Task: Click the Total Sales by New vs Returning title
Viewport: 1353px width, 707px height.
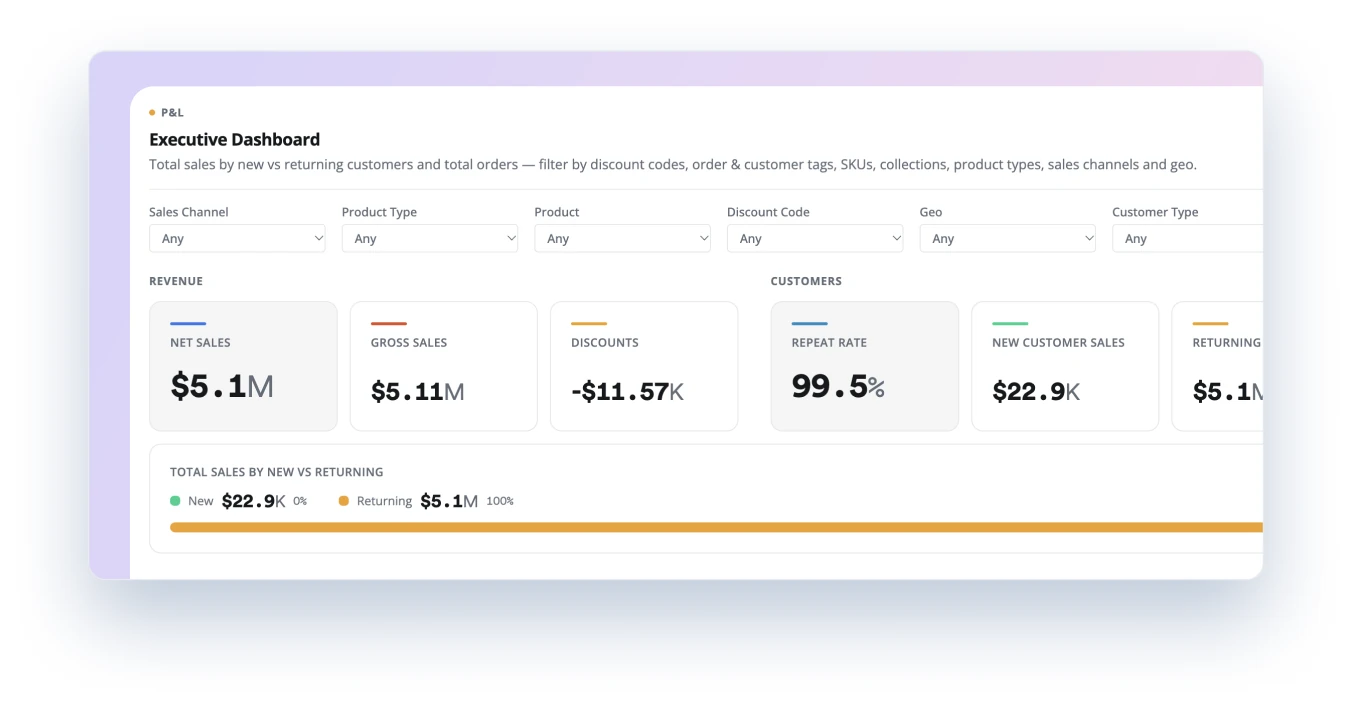Action: click(277, 472)
